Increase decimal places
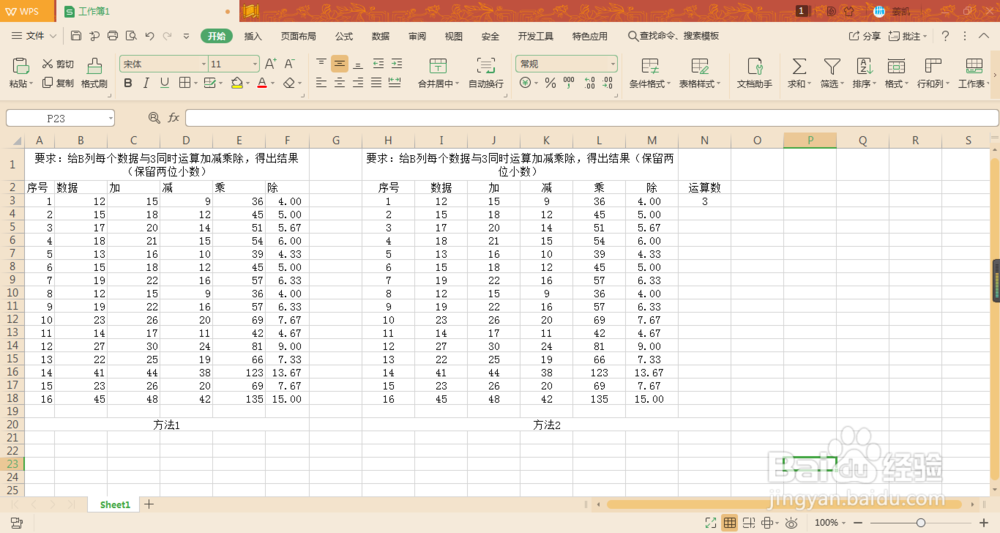Image resolution: width=1000 pixels, height=533 pixels. [589, 83]
